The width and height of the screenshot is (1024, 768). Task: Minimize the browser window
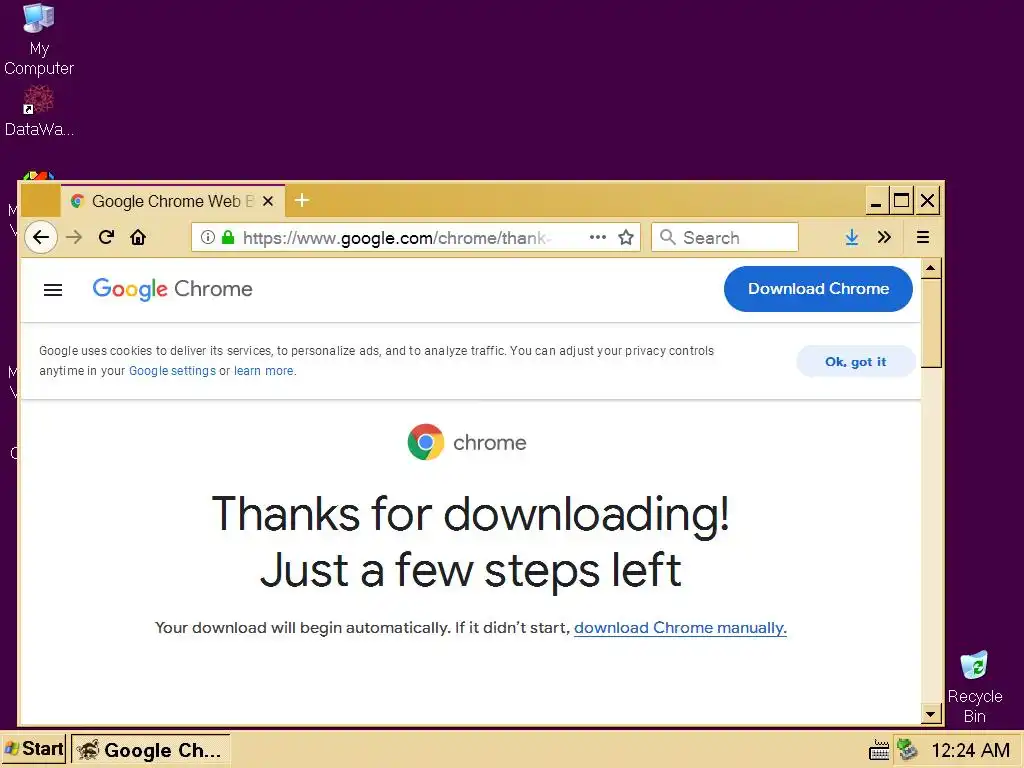[x=876, y=200]
